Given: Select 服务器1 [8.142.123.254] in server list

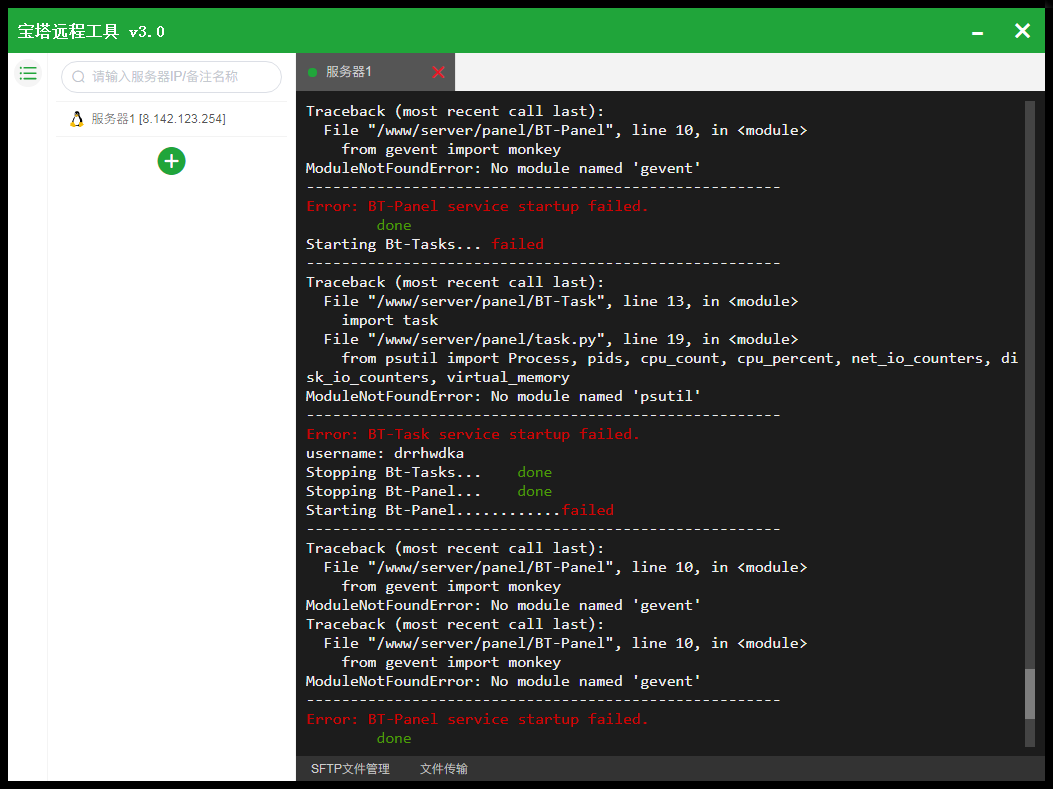Looking at the screenshot, I should coord(171,119).
